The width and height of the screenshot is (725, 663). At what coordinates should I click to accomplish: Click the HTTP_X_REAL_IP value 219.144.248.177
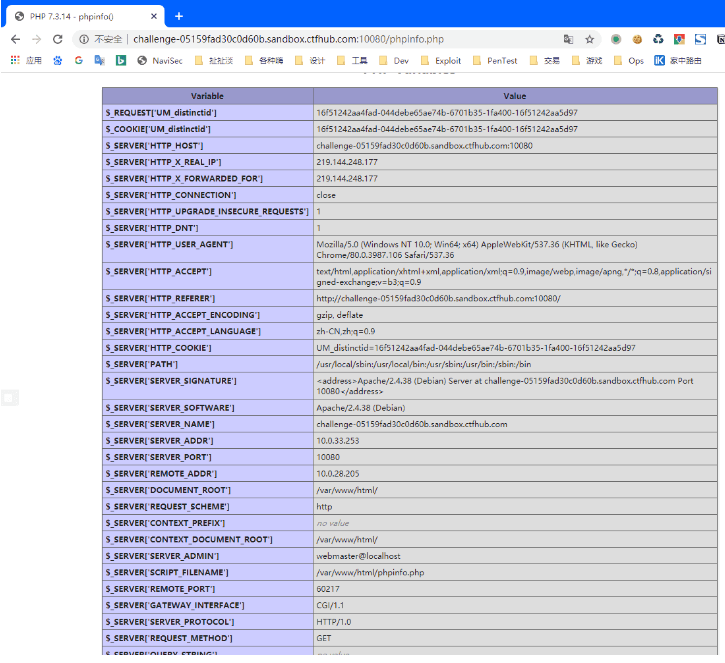(x=347, y=162)
